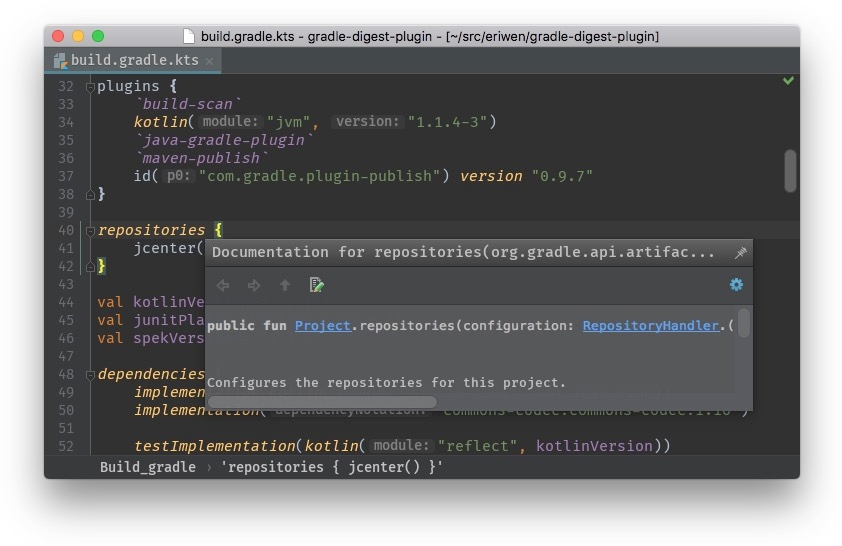Close the window with red button

click(58, 36)
